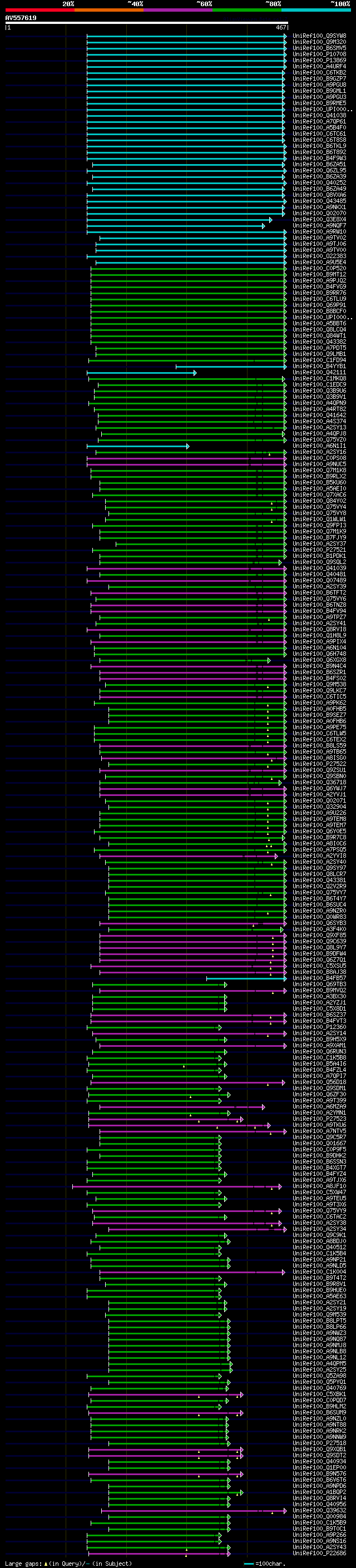Screen dimensions: 356x1568
Task: Select the UniRef100_Q9ZSU1 label
Action: 319,770
